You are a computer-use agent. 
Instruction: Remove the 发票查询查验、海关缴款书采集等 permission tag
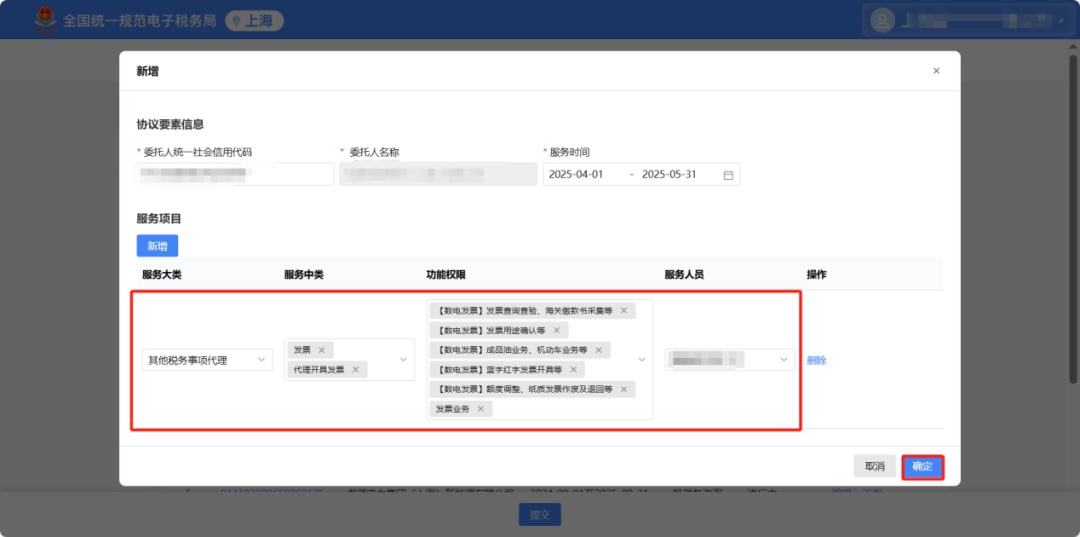pyautogui.click(x=623, y=310)
